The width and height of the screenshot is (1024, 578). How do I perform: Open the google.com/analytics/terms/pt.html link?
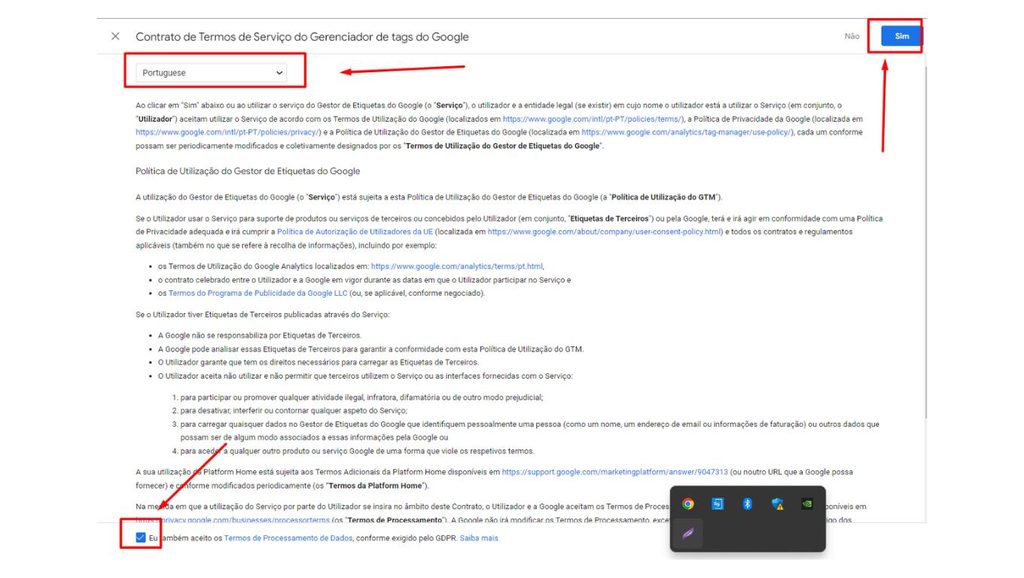(456, 266)
